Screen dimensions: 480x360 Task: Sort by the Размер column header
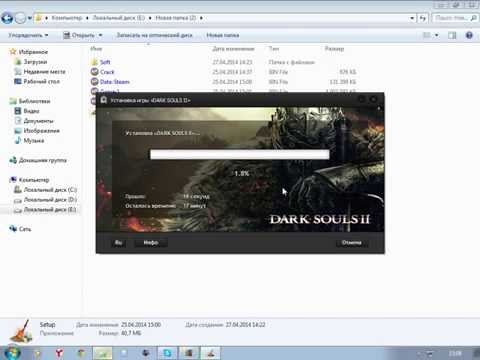(334, 49)
